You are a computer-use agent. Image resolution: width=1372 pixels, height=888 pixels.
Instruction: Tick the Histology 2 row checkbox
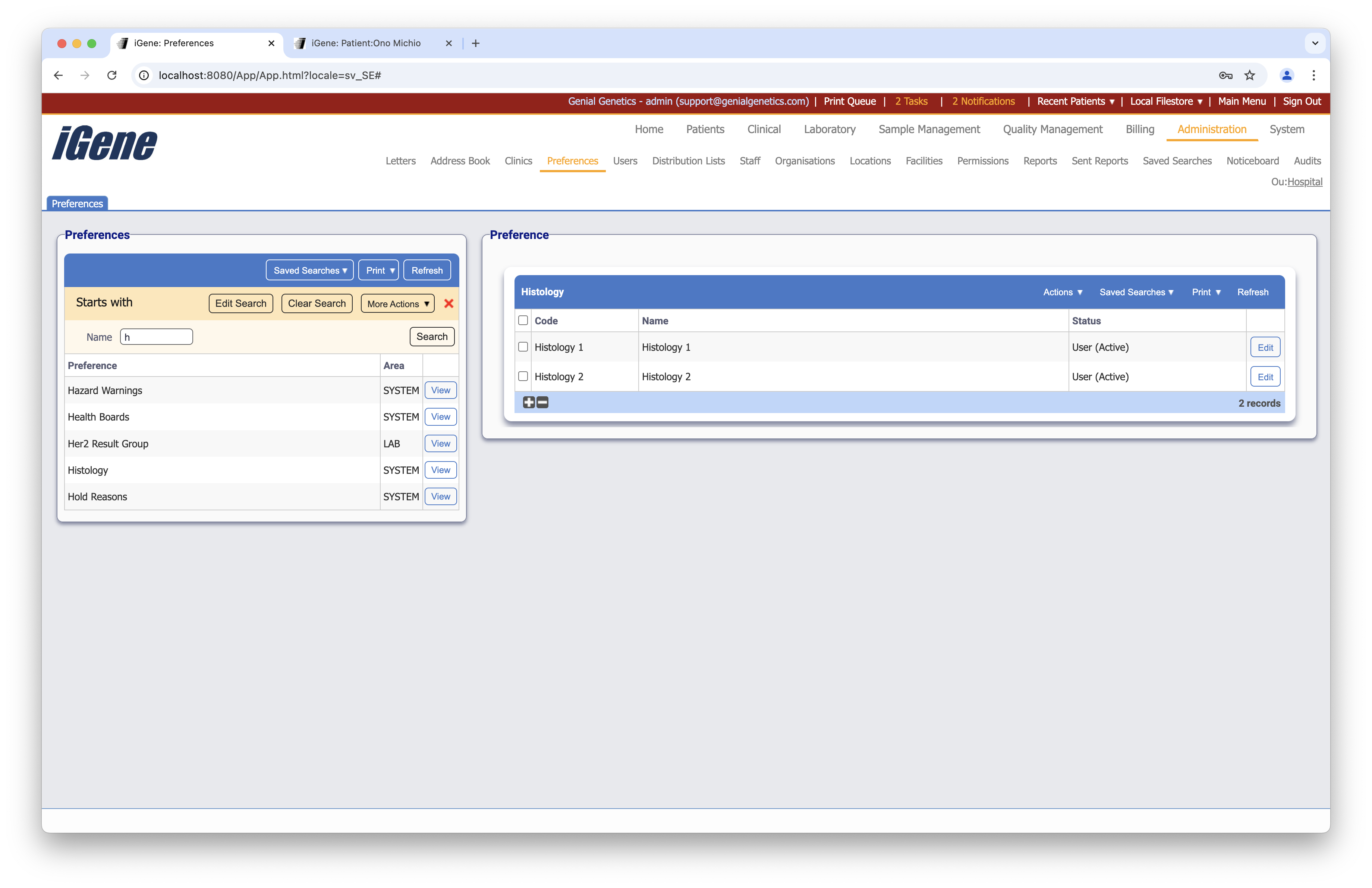(523, 376)
